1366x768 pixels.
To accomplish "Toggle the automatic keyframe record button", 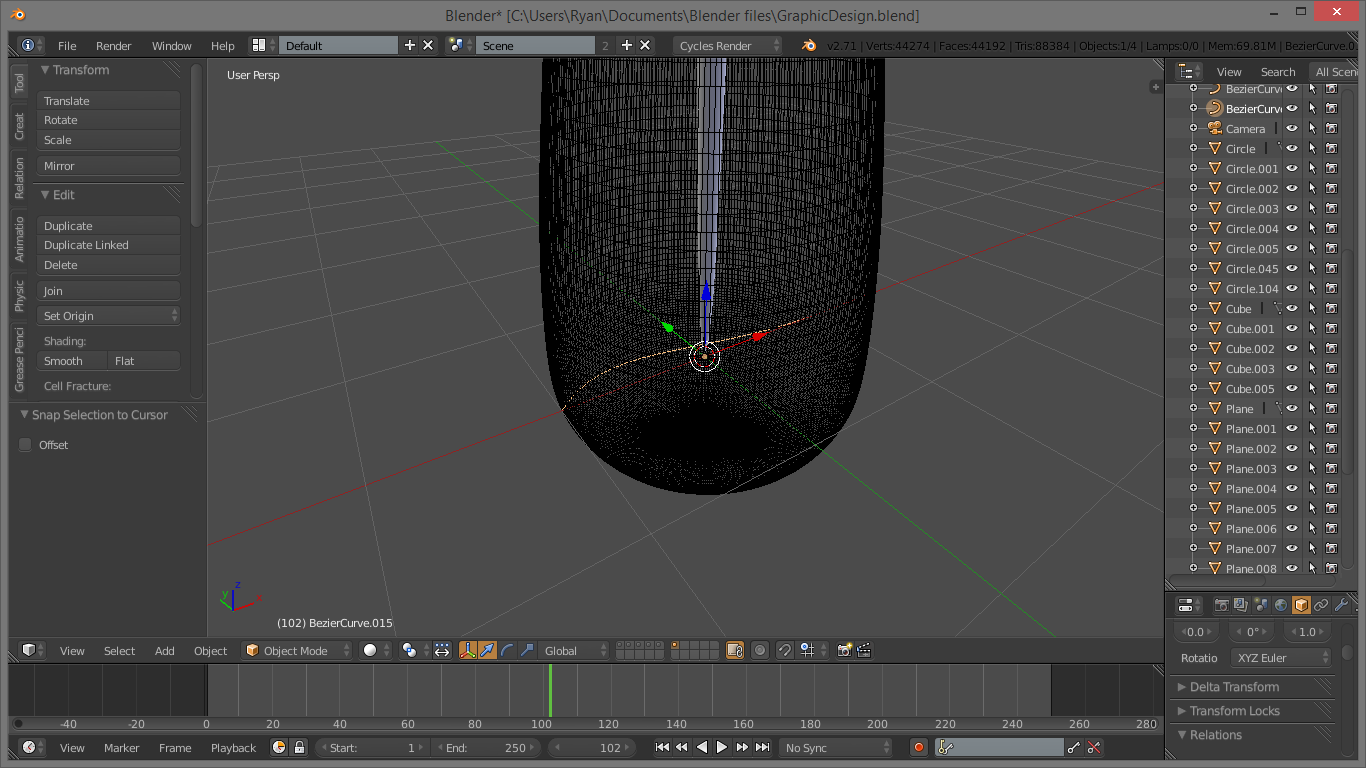I will [x=919, y=747].
